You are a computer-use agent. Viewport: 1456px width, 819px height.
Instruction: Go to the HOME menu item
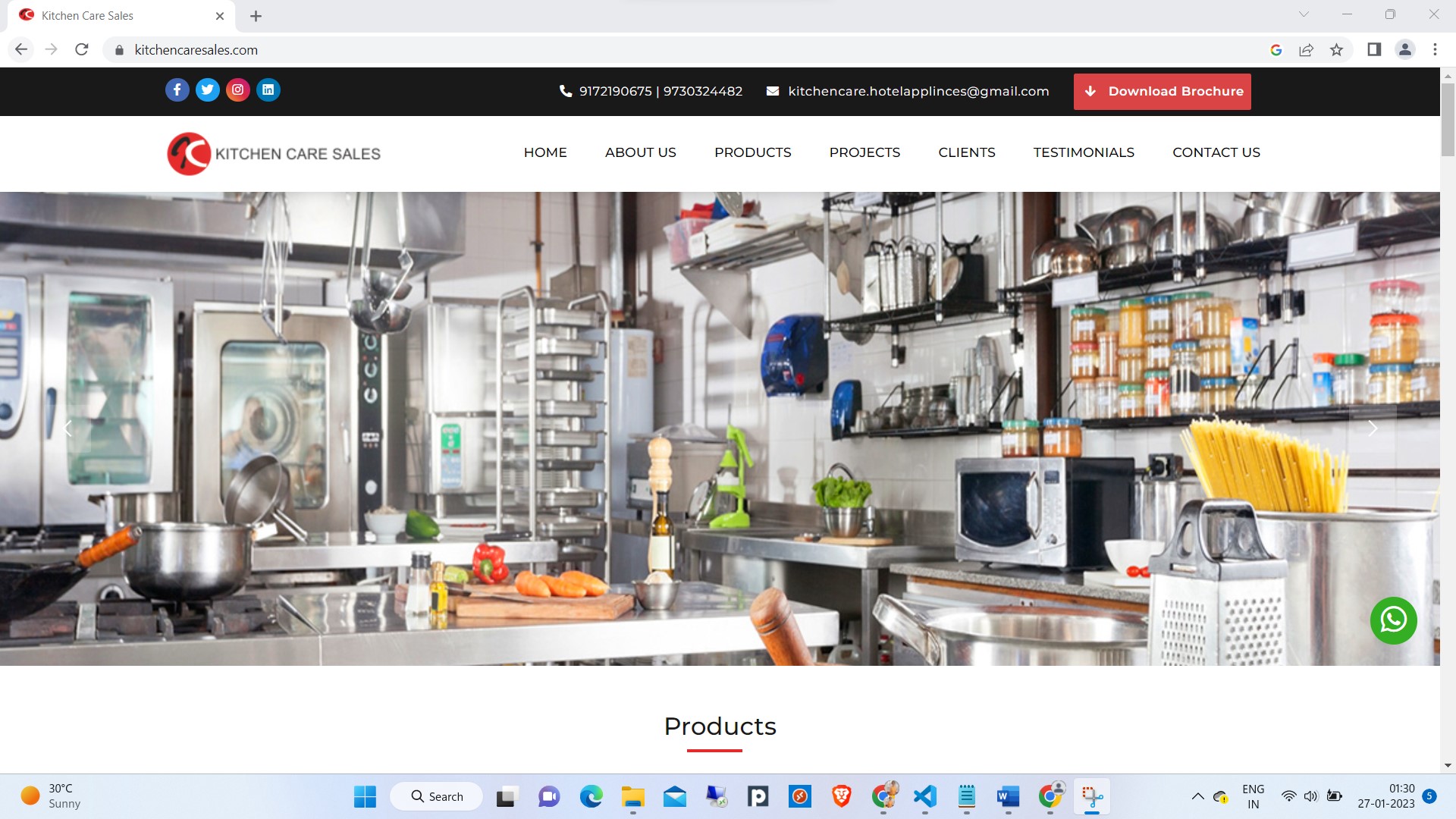pyautogui.click(x=545, y=152)
